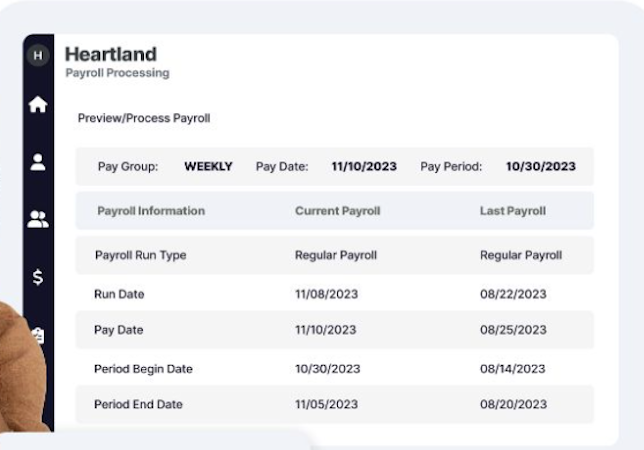The height and width of the screenshot is (450, 644).
Task: Click the Payroll Information column header
Action: click(151, 211)
